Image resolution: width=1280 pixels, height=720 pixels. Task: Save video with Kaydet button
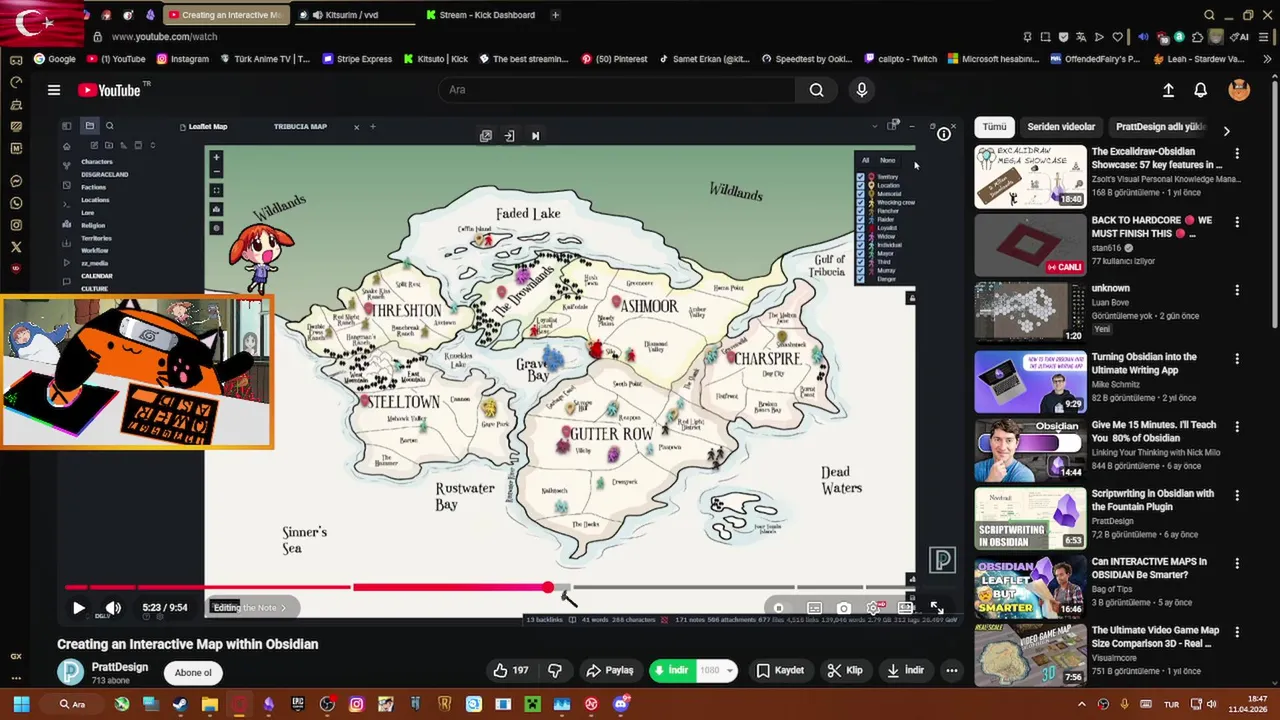(x=780, y=670)
